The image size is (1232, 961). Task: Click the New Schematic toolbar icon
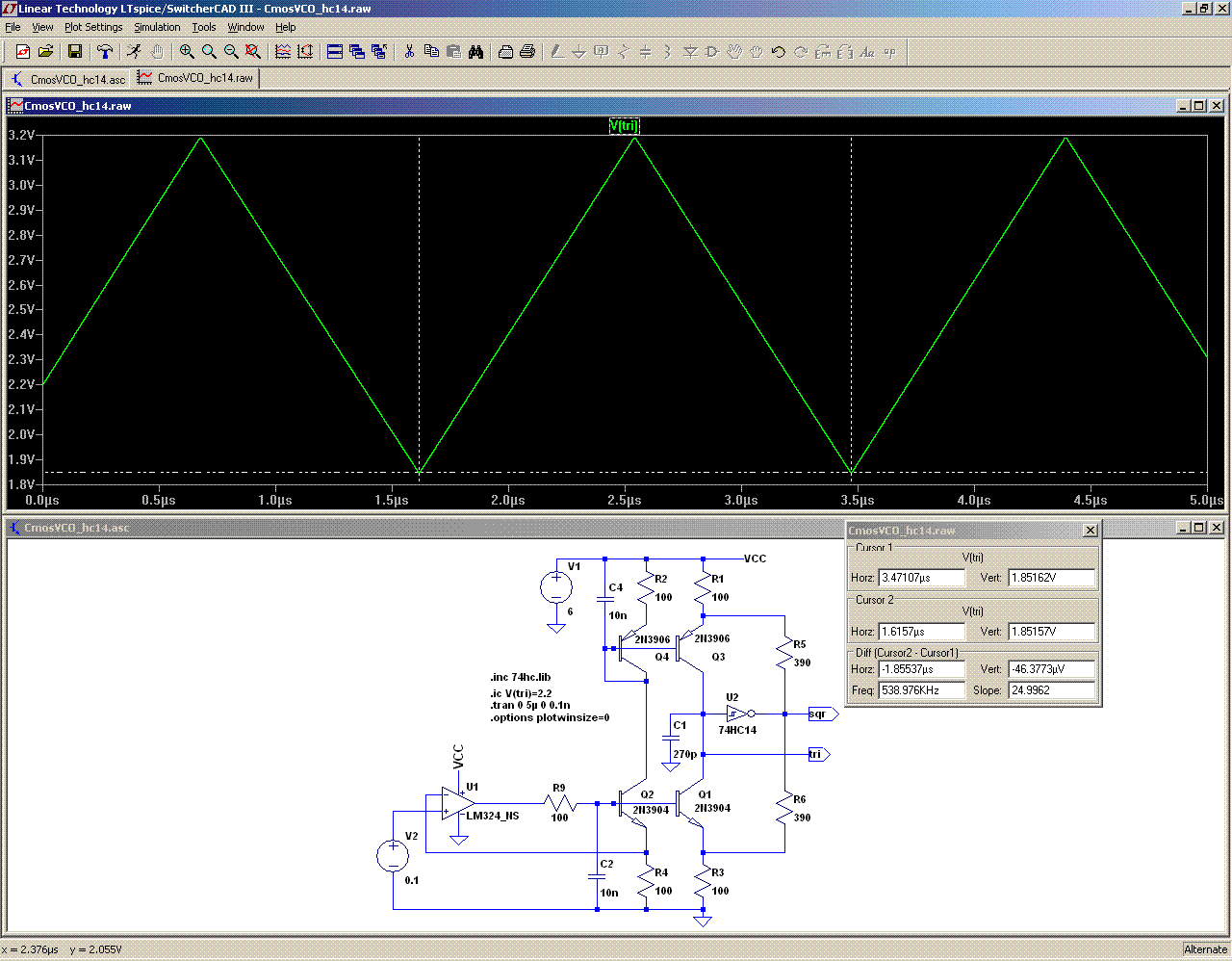[x=23, y=52]
